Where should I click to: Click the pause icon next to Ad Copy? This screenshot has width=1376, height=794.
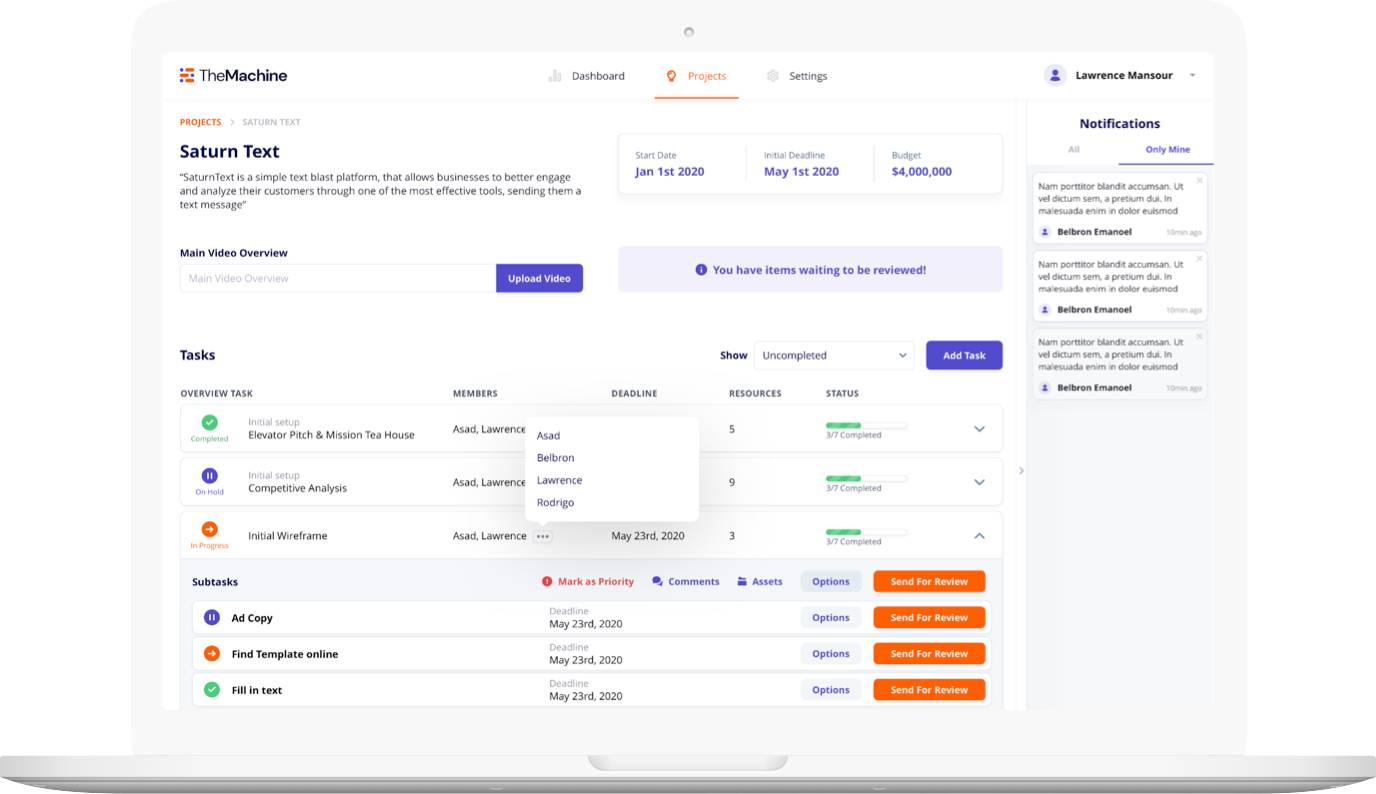coord(211,618)
